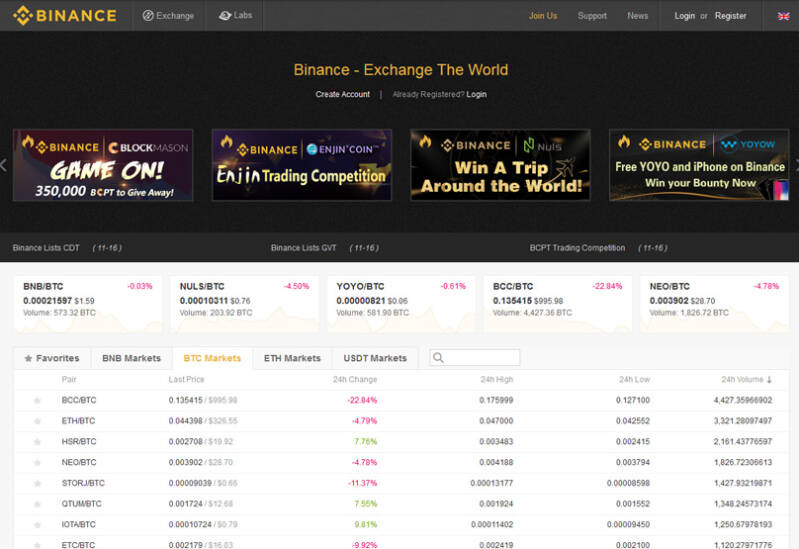Viewport: 799px width, 549px height.
Task: Open the Win A Trip Nuls banner
Action: 500,165
